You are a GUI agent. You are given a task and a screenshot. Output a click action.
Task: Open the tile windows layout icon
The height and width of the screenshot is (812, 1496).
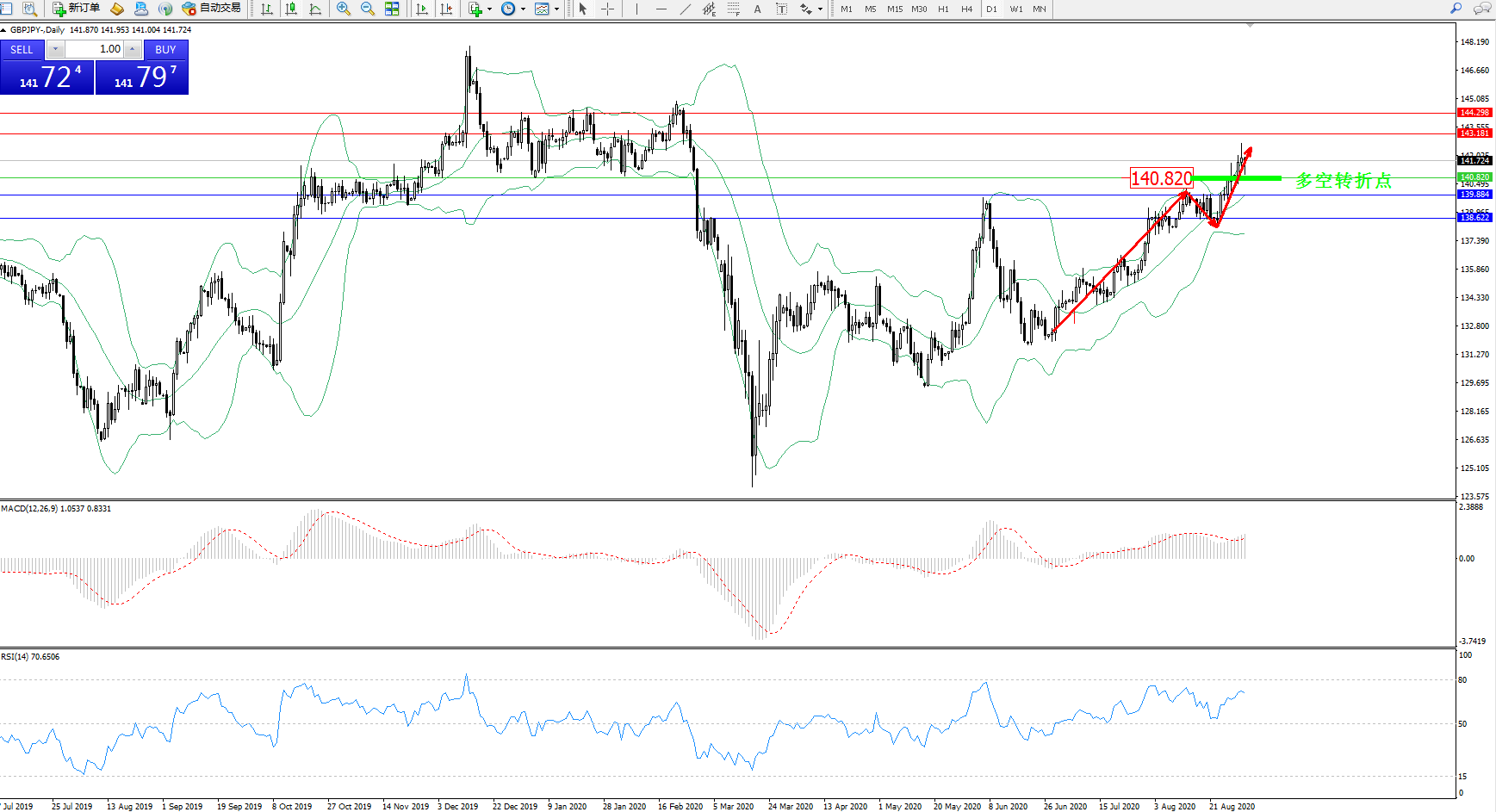point(392,9)
